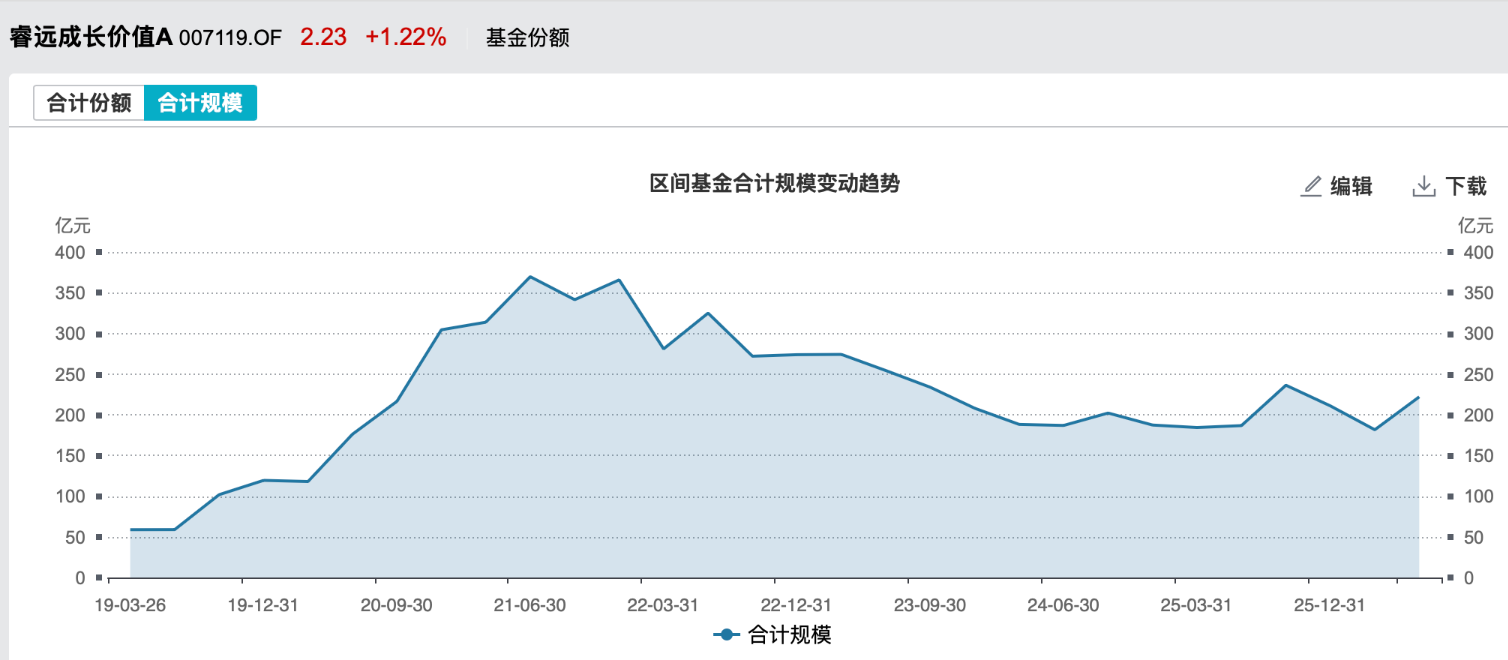Click the 25-12-31 x-axis date label
Screen dimensions: 1508x660
click(x=1329, y=605)
